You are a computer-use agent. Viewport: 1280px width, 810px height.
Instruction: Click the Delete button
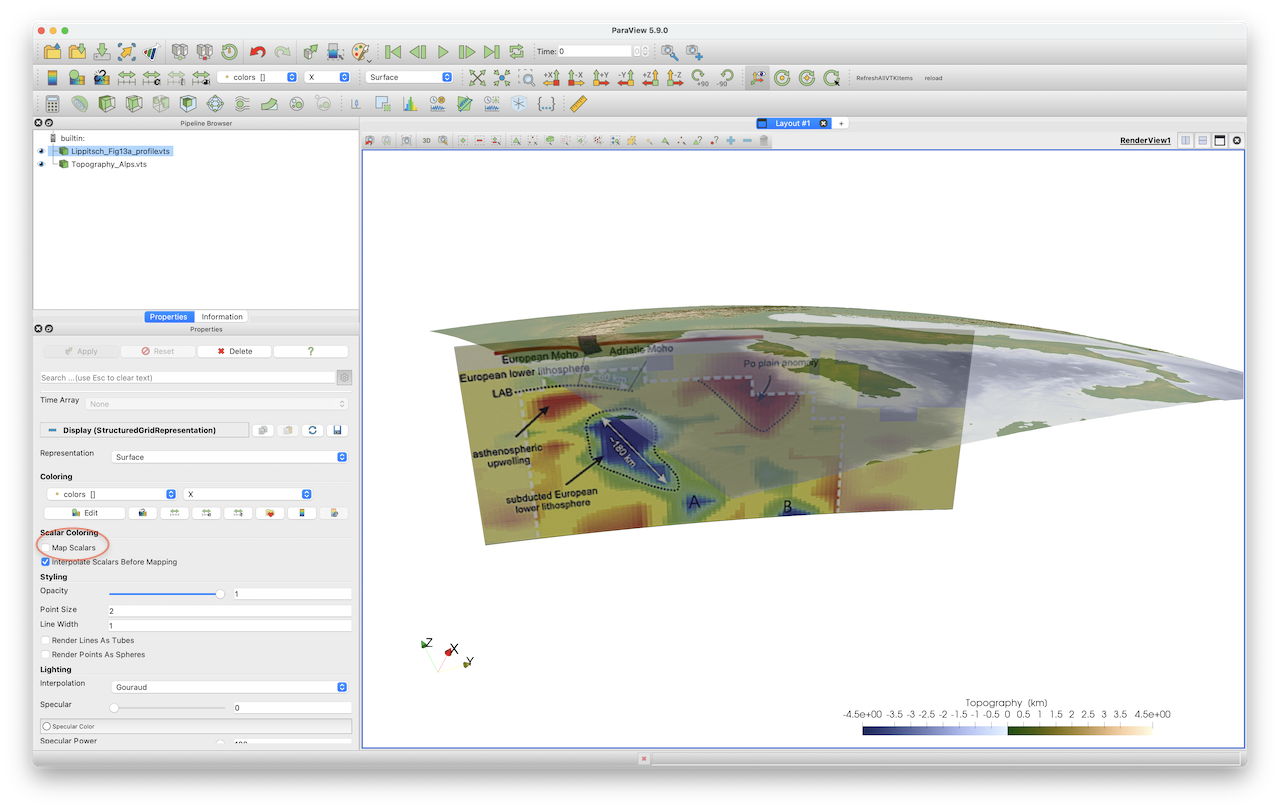click(234, 351)
